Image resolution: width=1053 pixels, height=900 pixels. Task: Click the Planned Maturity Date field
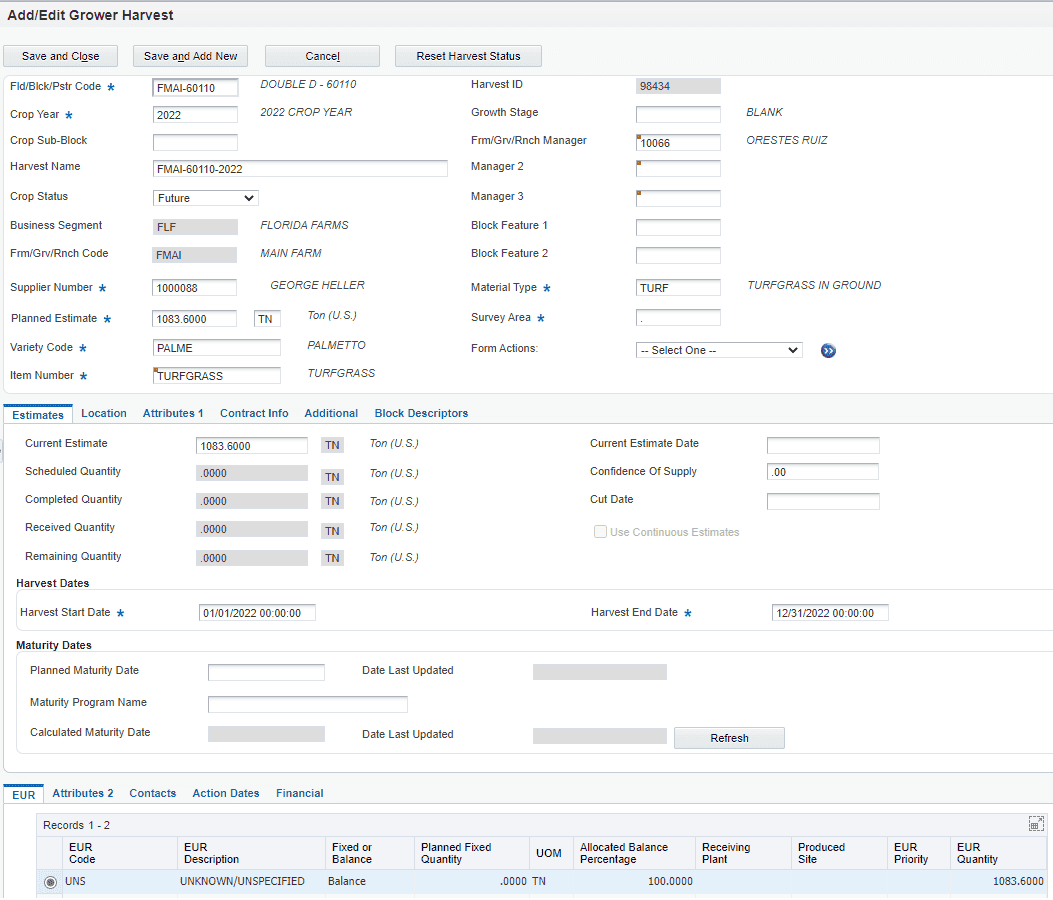point(266,672)
